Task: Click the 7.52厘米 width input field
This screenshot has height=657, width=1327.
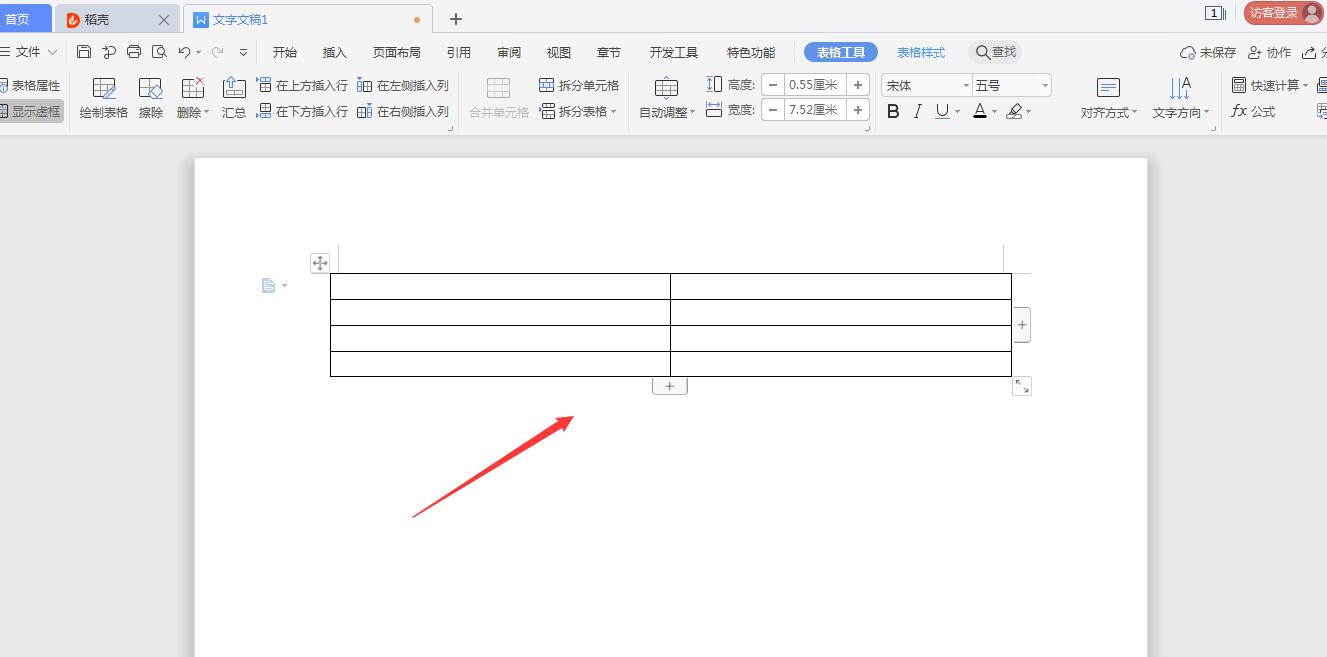Action: pos(815,110)
